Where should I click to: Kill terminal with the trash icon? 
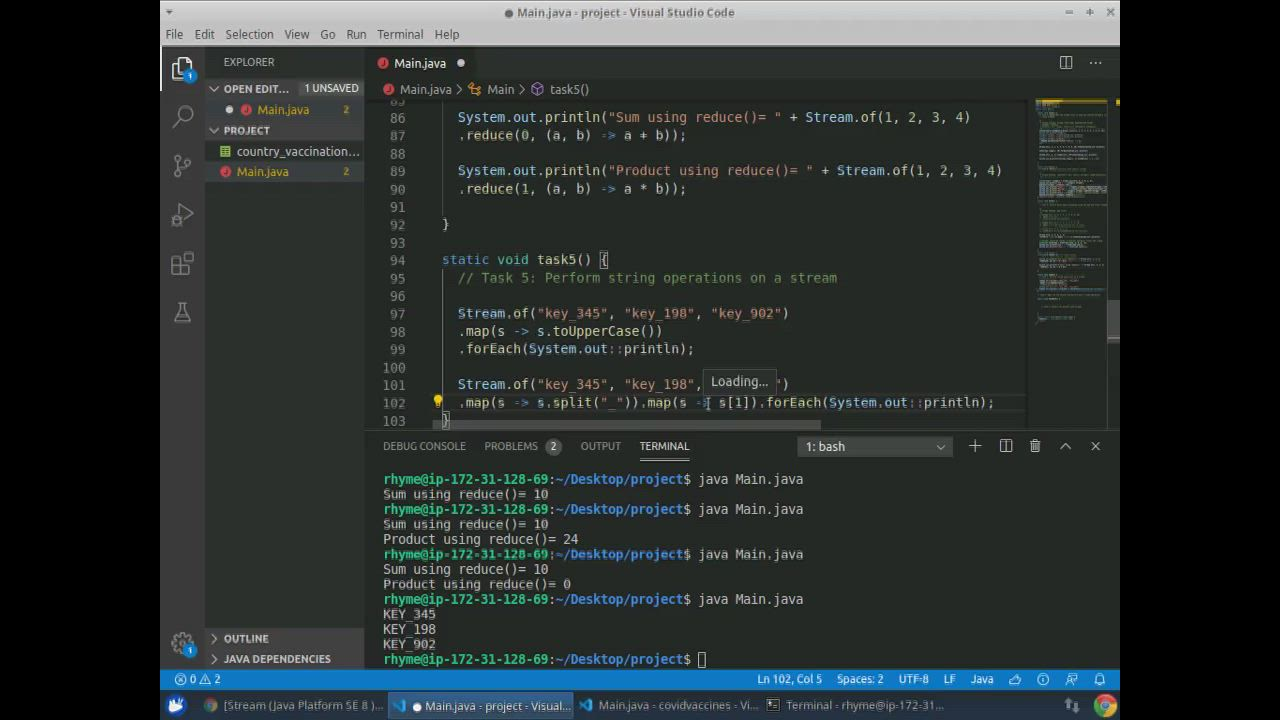(1035, 446)
